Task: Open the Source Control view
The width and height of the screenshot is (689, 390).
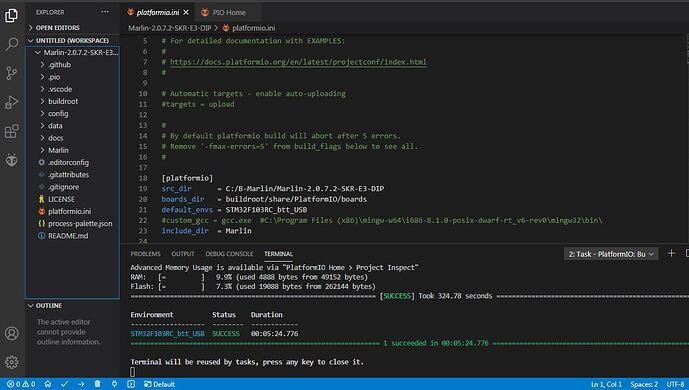Action: (11, 73)
